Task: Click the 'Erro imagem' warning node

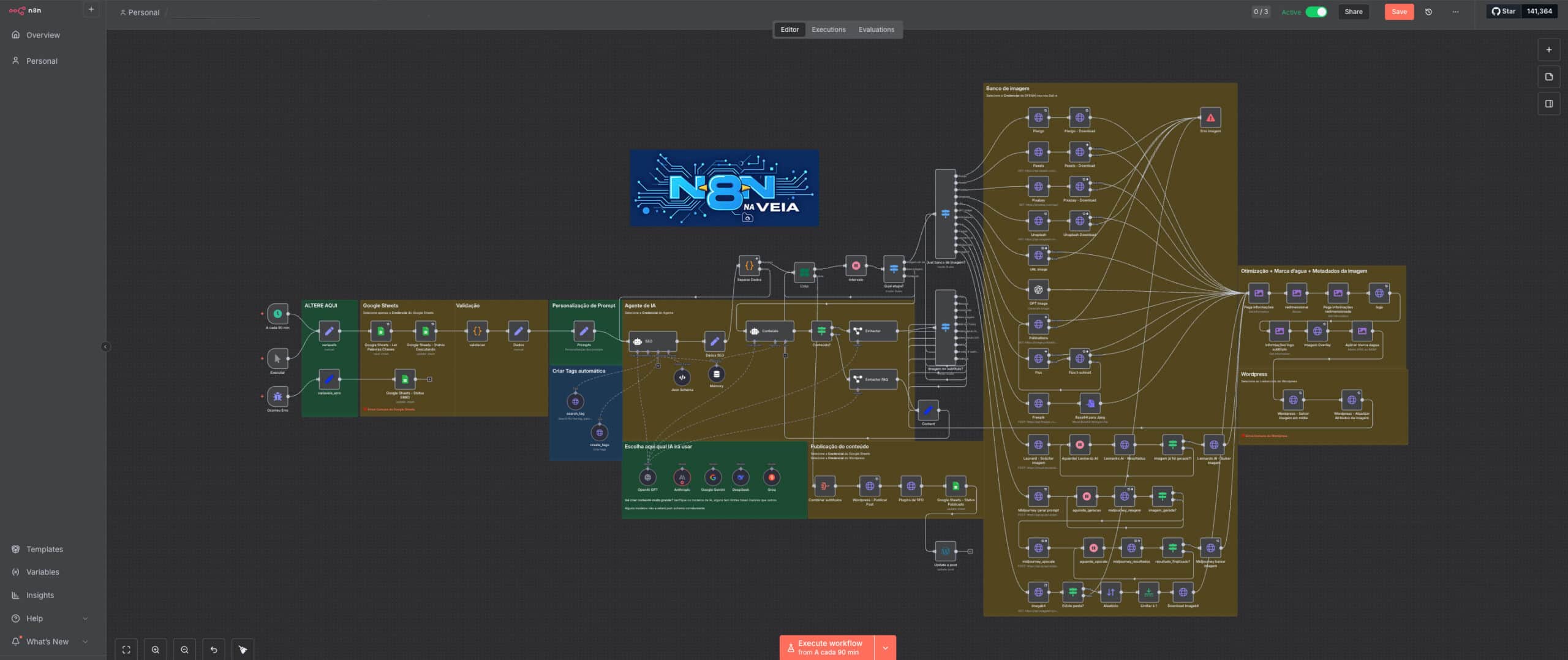Action: point(1210,118)
